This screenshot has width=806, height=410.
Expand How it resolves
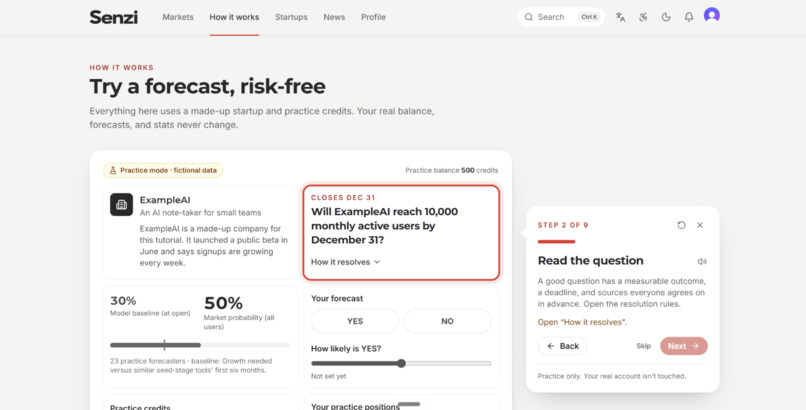345,262
